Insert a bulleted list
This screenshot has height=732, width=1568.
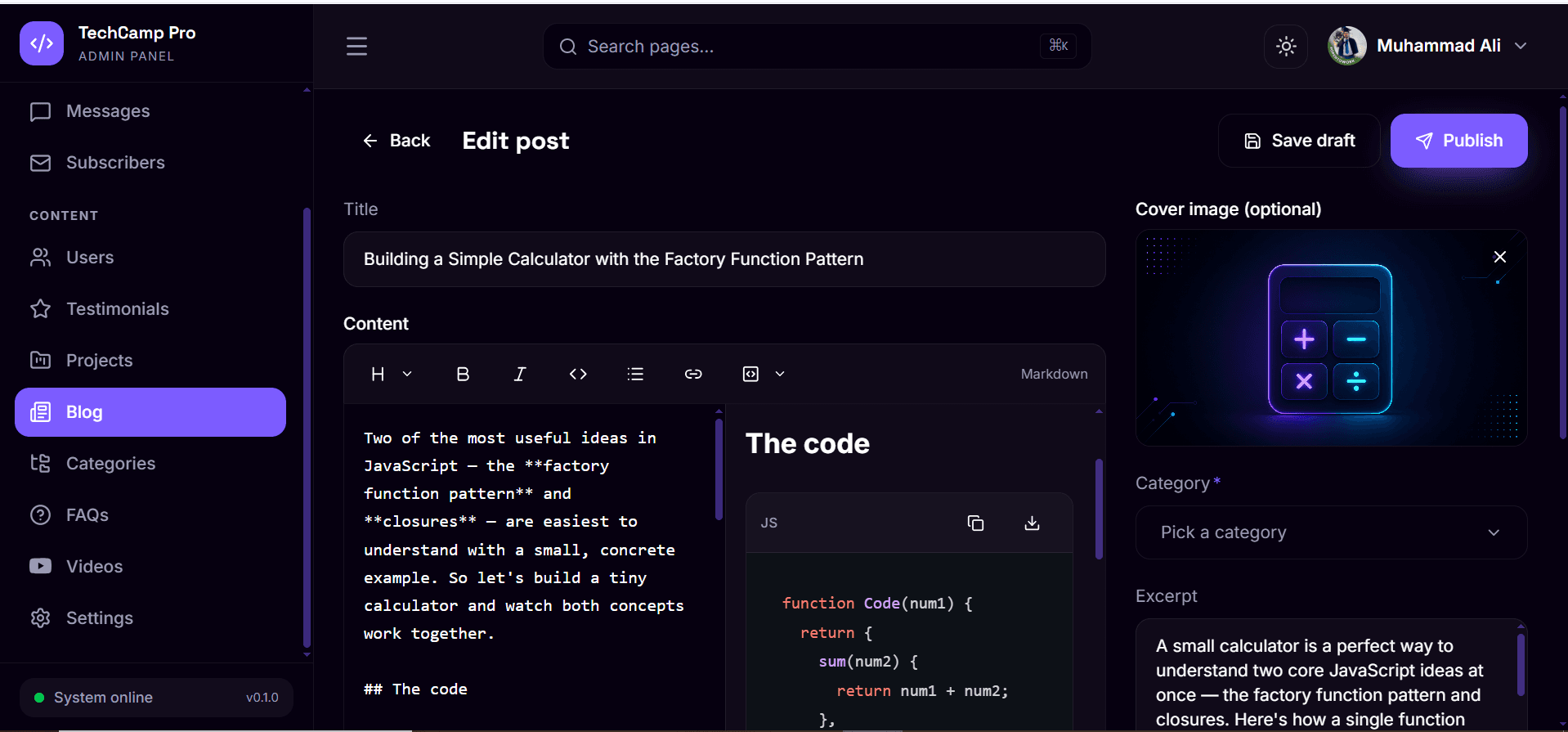pyautogui.click(x=635, y=374)
